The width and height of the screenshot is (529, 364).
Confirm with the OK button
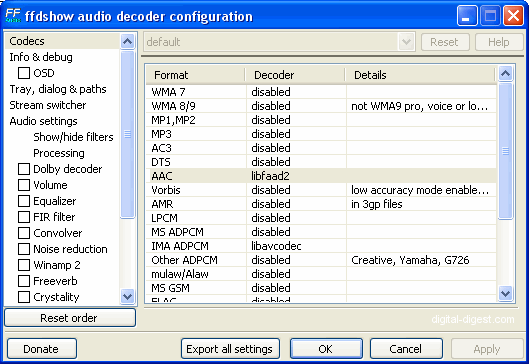click(326, 349)
